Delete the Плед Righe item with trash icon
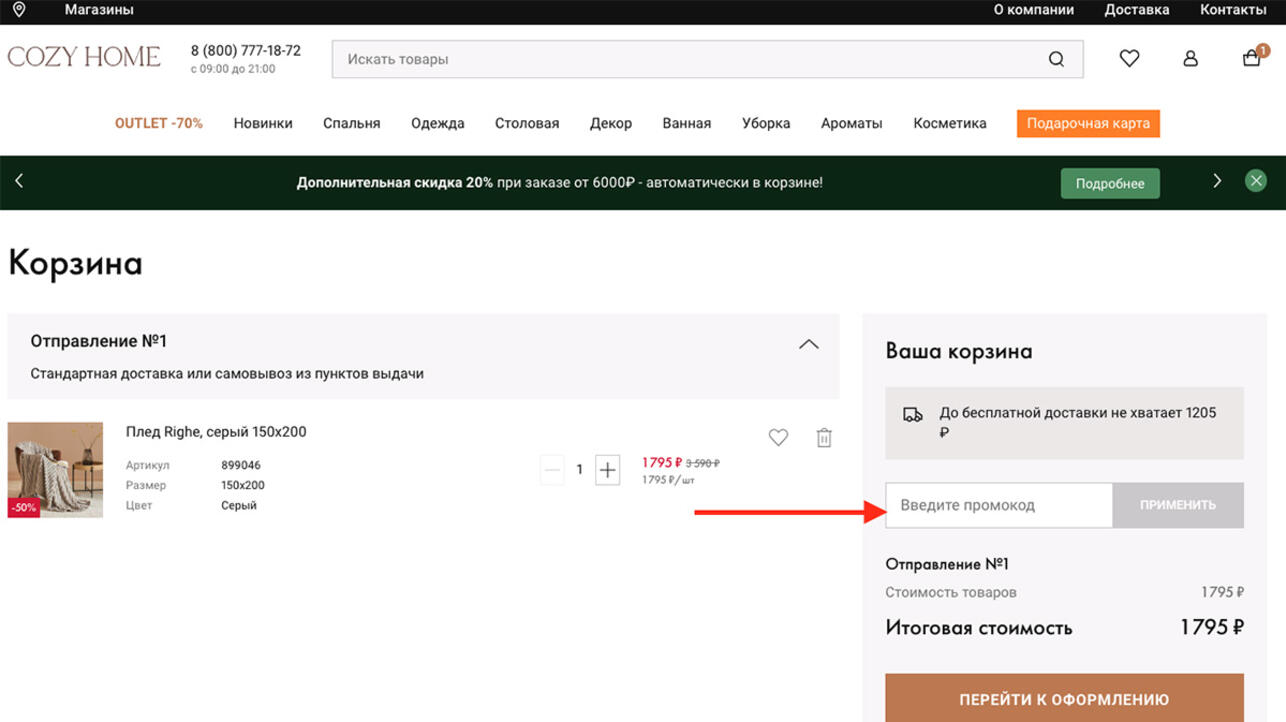 [824, 438]
